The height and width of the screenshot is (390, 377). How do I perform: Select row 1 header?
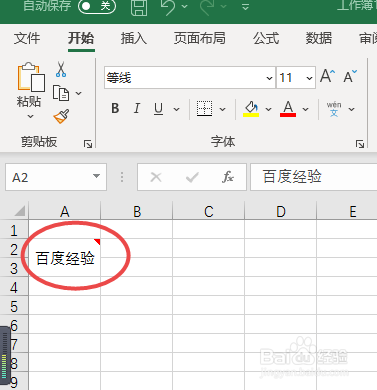pos(14,230)
